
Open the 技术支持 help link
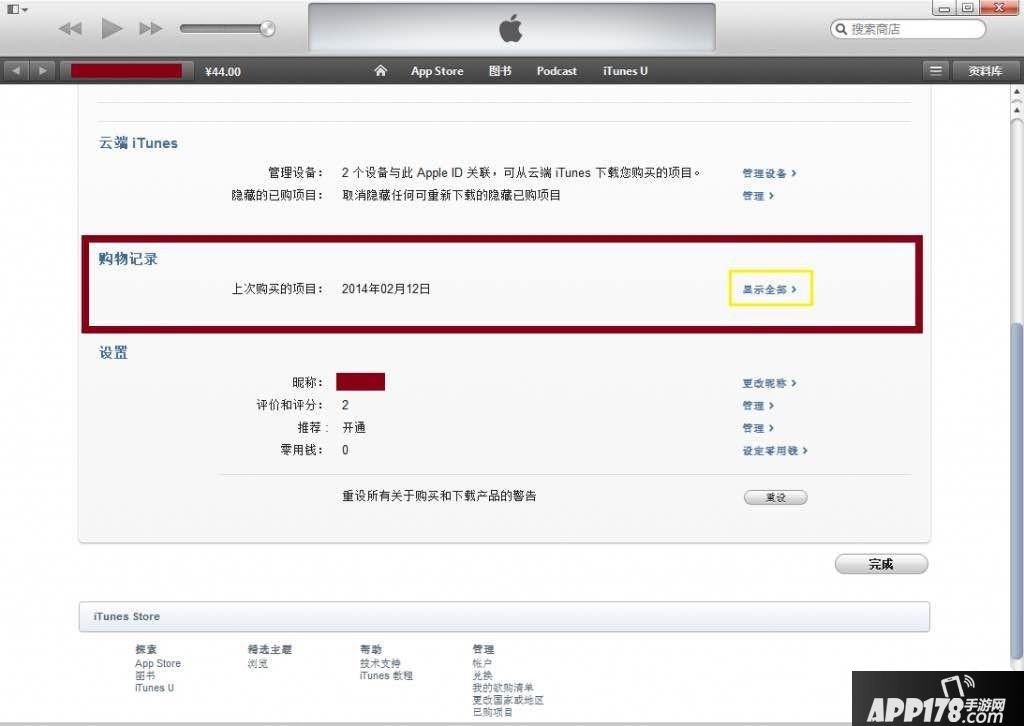click(x=380, y=663)
